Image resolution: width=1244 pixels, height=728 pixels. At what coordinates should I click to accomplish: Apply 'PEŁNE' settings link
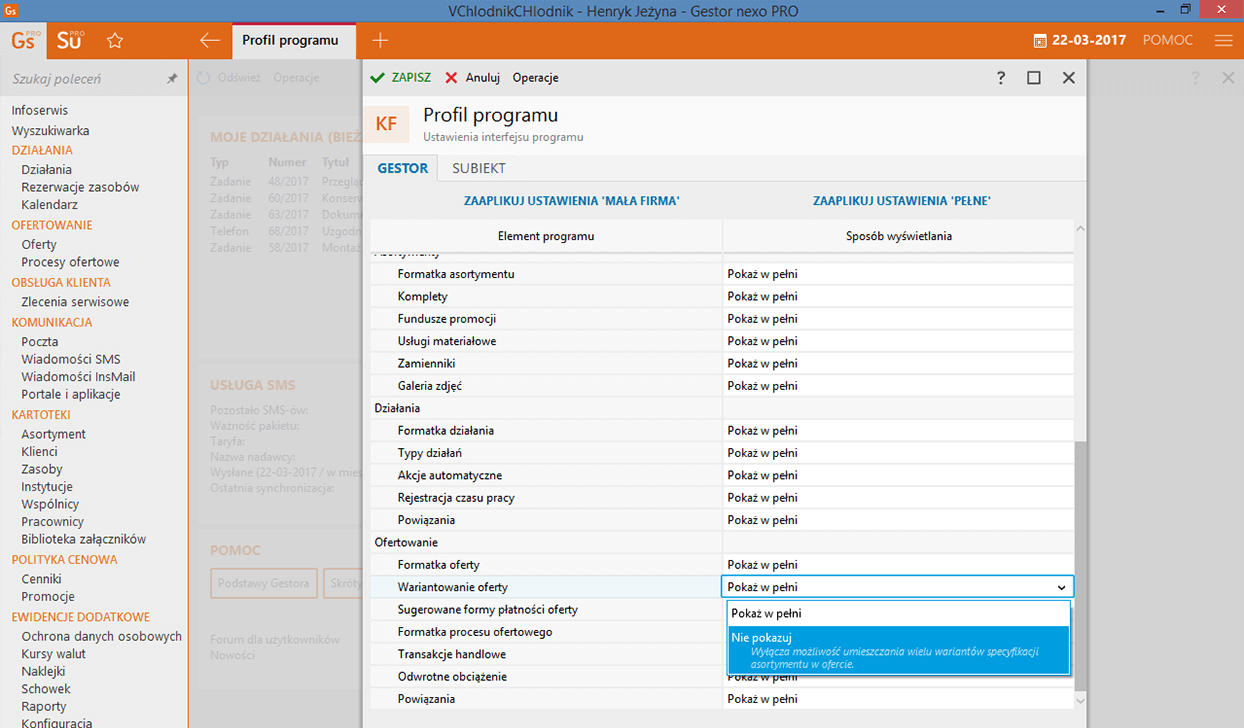901,201
